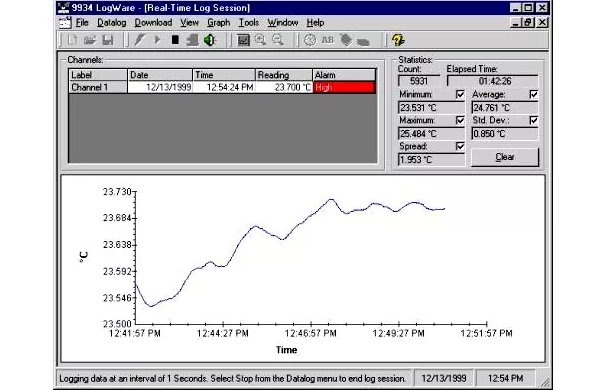Click the gray logger device toolbar icon
This screenshot has width=600, height=390.
(x=363, y=41)
